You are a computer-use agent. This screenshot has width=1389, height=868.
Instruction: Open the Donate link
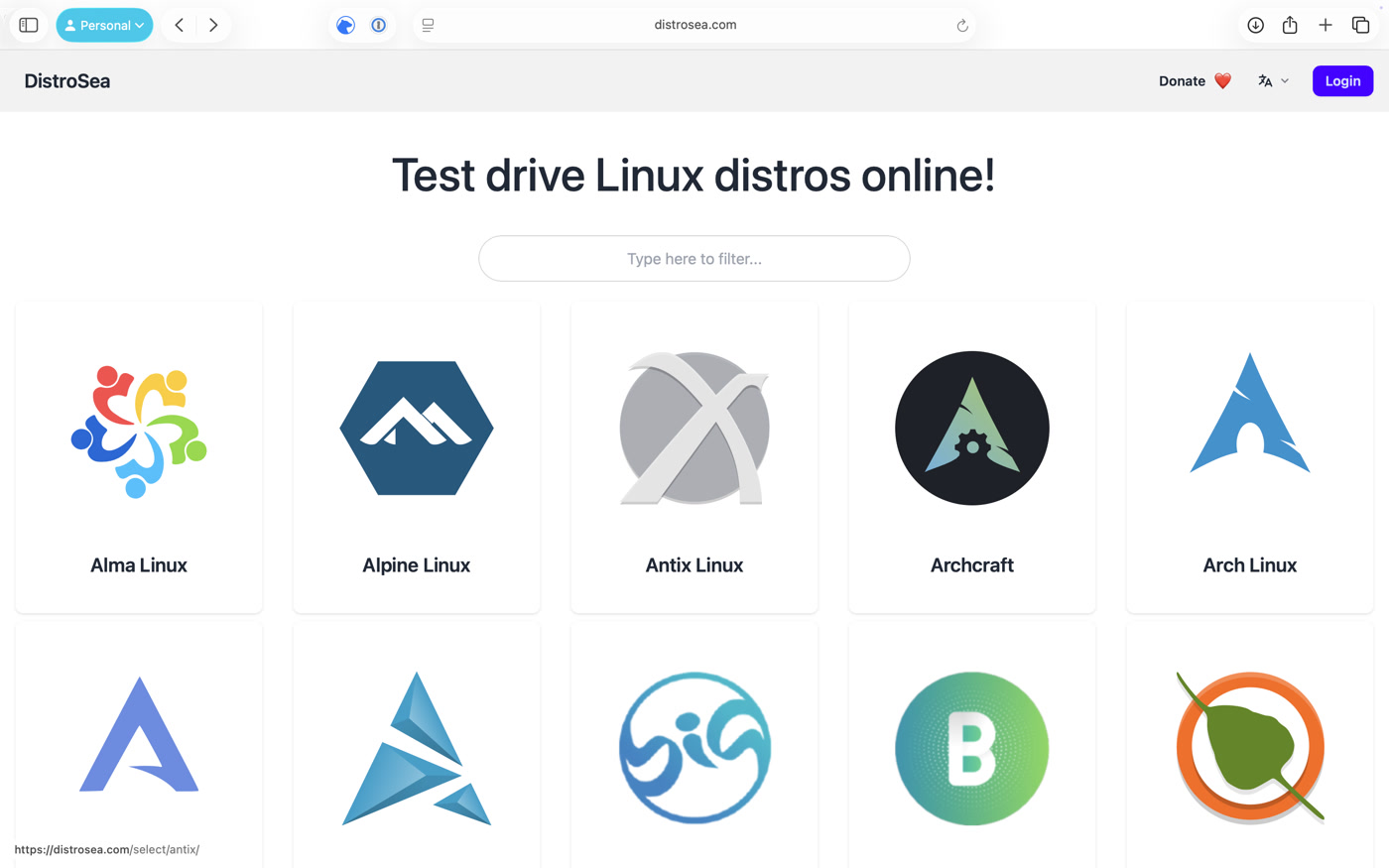[1182, 81]
